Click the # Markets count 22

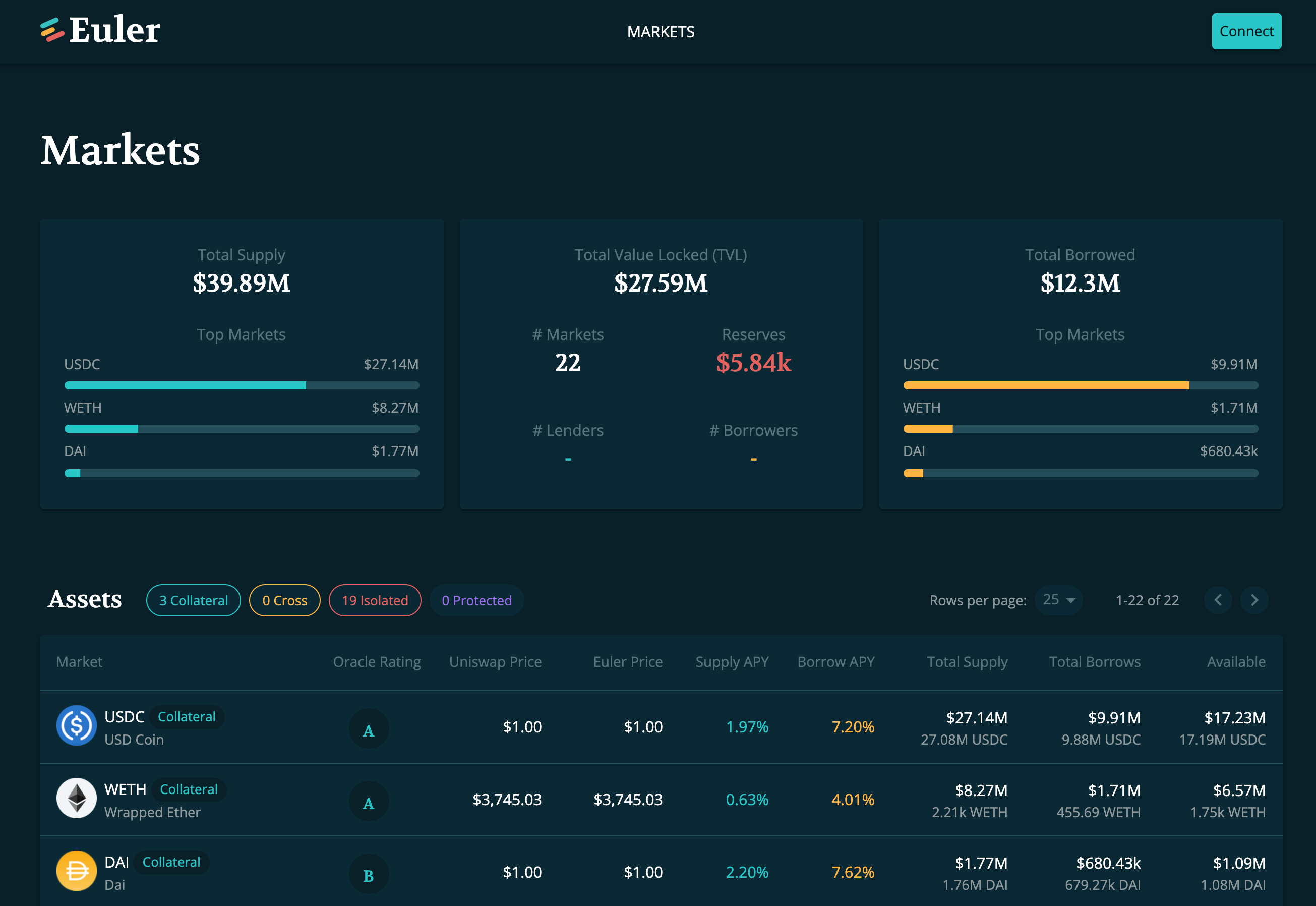[x=568, y=363]
